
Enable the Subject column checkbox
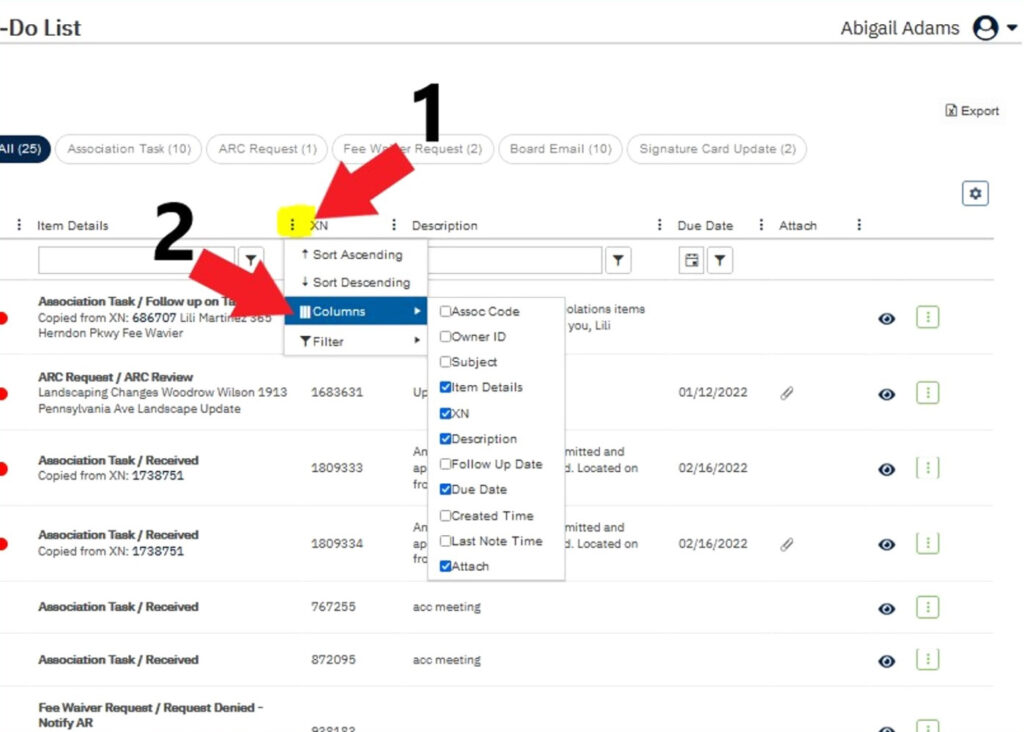[x=445, y=362]
